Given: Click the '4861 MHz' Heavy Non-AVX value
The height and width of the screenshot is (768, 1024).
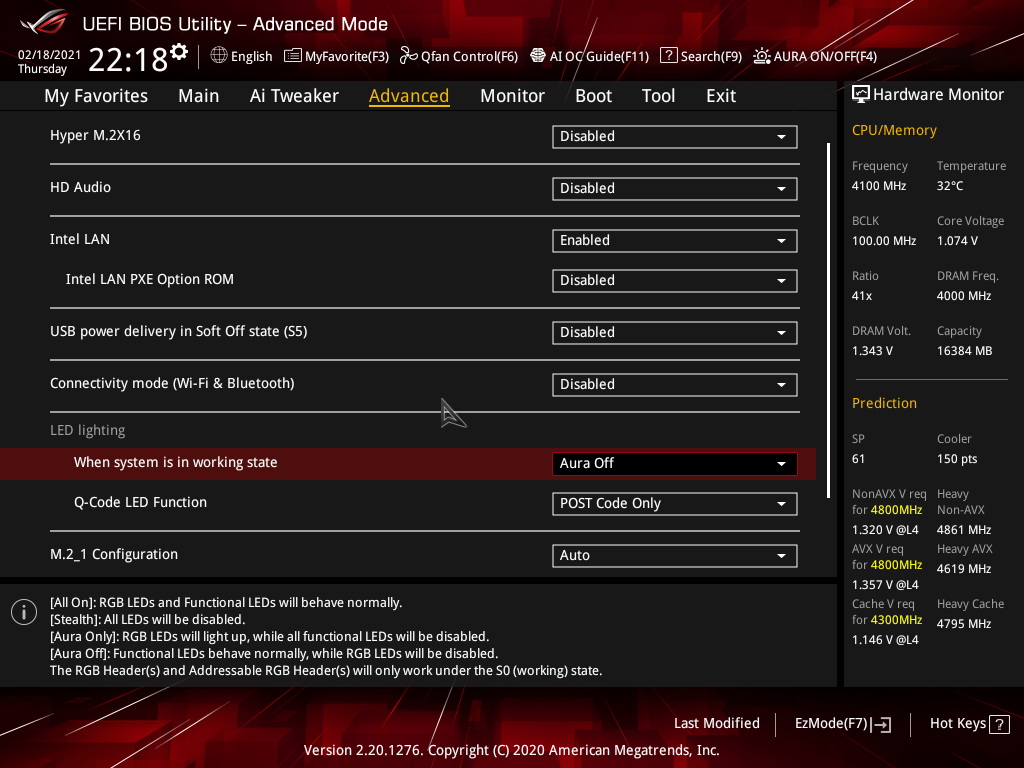Looking at the screenshot, I should [x=964, y=530].
